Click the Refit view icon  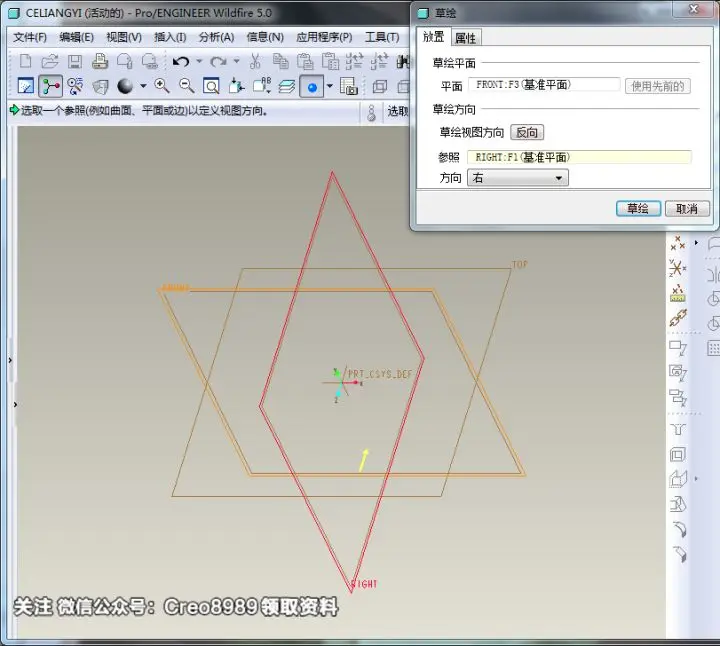[x=211, y=86]
